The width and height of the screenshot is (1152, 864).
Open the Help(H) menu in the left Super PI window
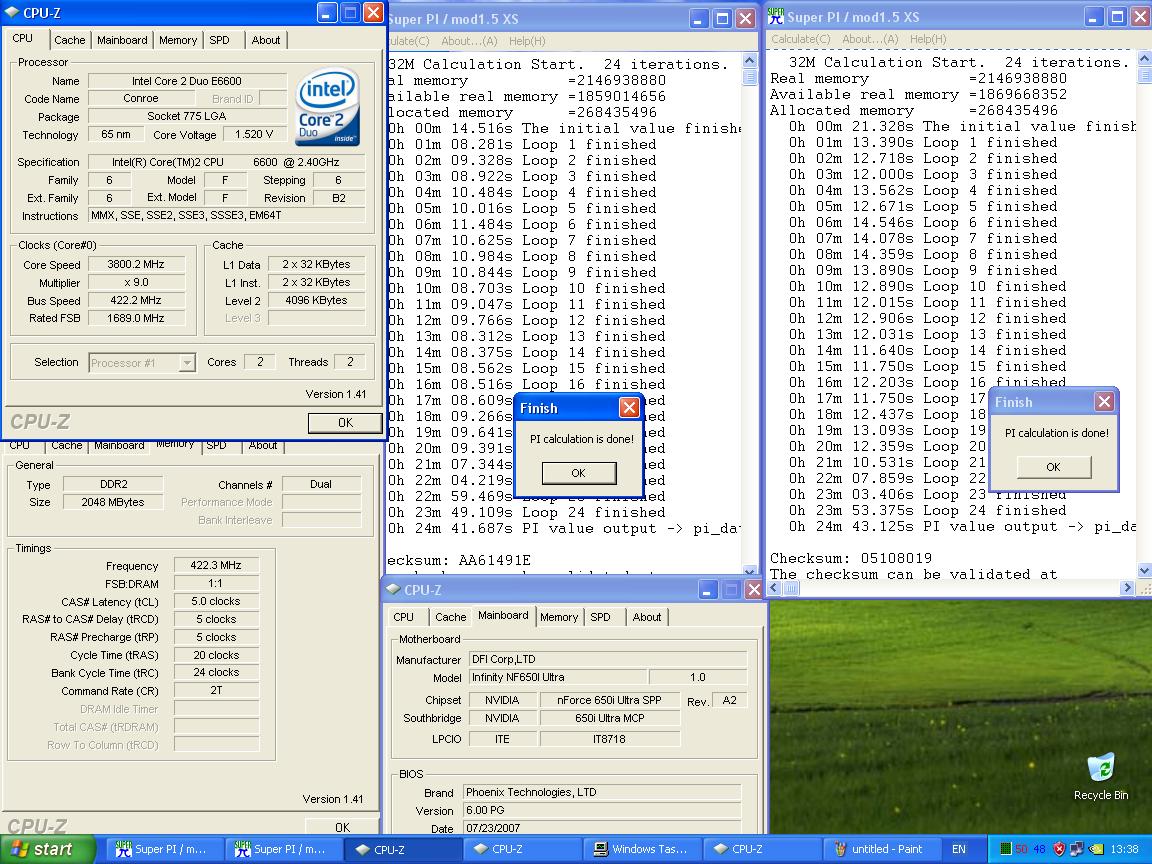(x=527, y=41)
